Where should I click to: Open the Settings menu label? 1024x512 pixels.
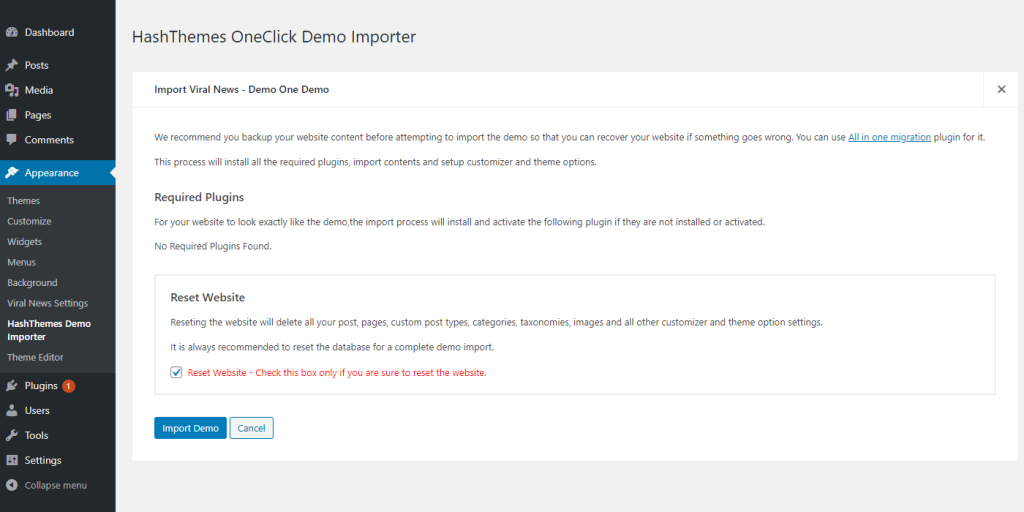coord(43,460)
